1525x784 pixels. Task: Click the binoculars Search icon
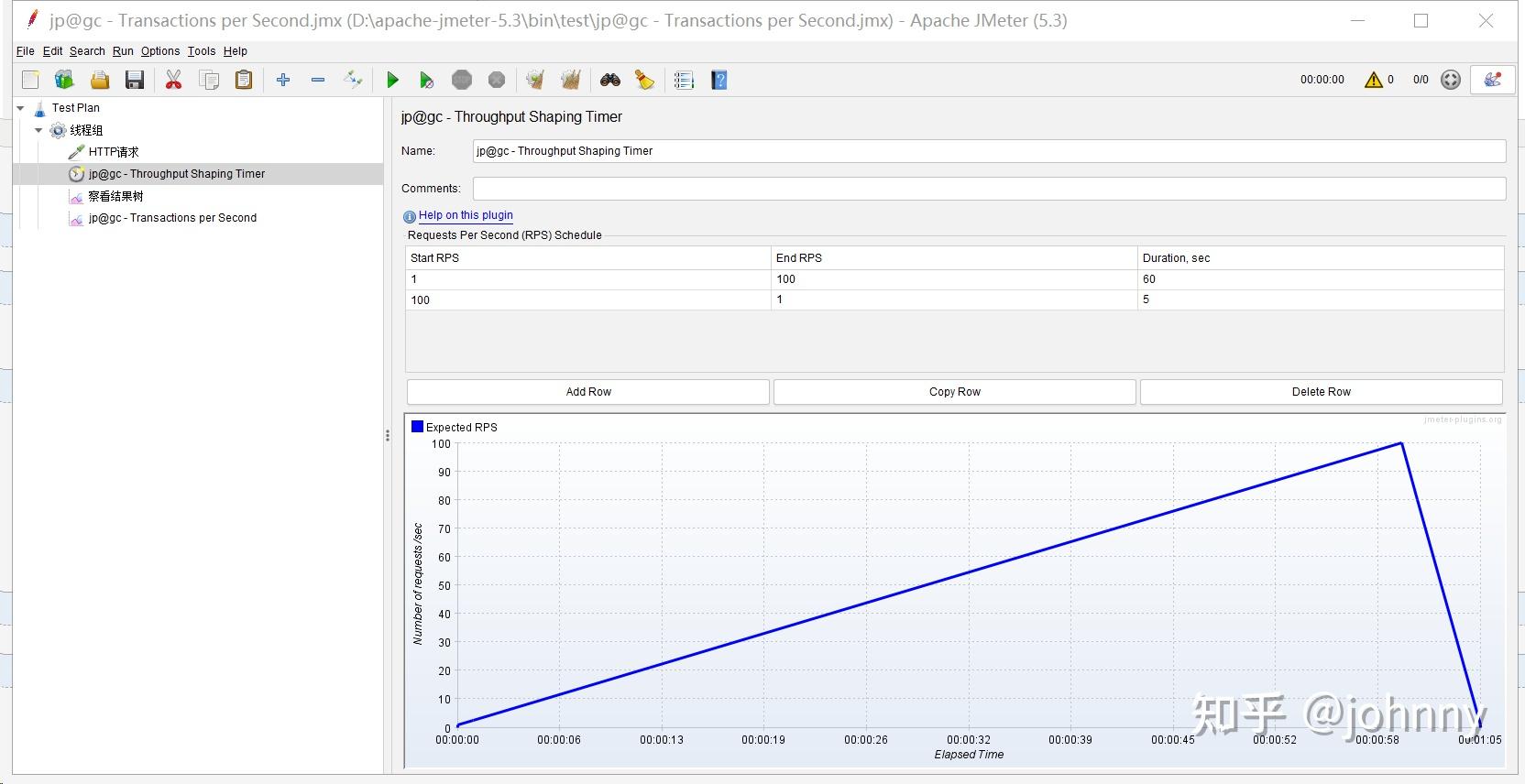point(610,81)
